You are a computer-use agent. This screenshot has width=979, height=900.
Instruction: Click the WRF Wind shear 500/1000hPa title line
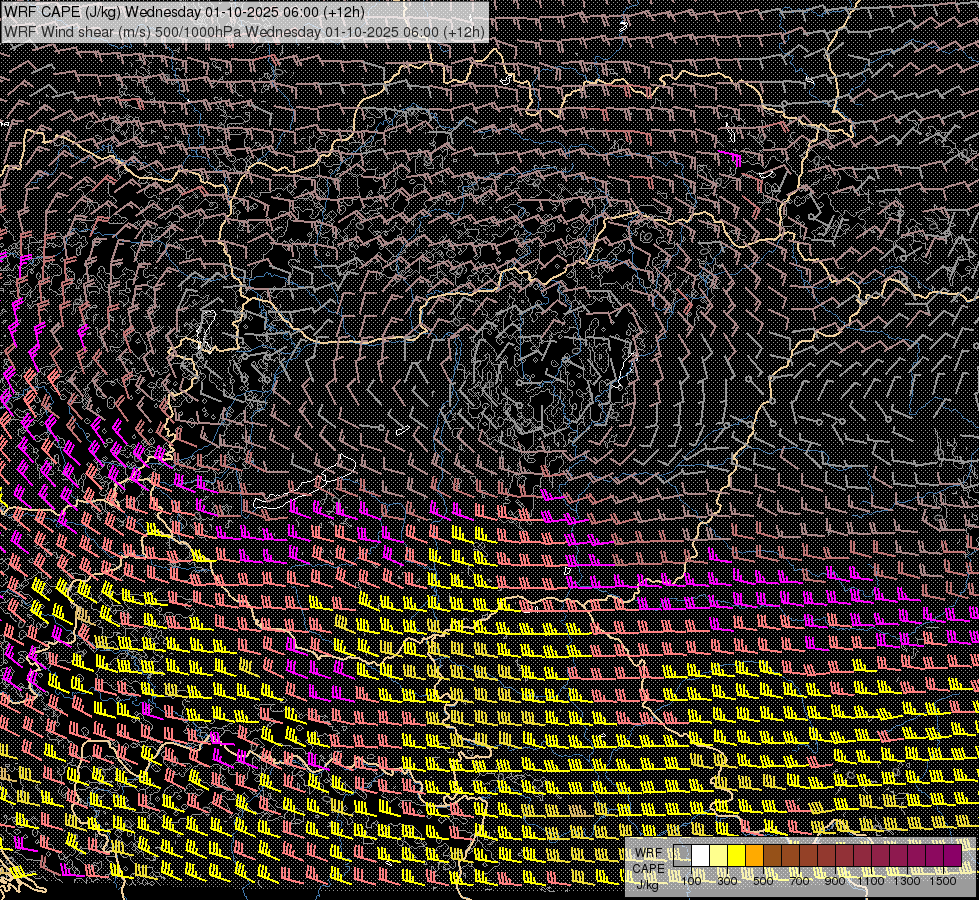[244, 32]
